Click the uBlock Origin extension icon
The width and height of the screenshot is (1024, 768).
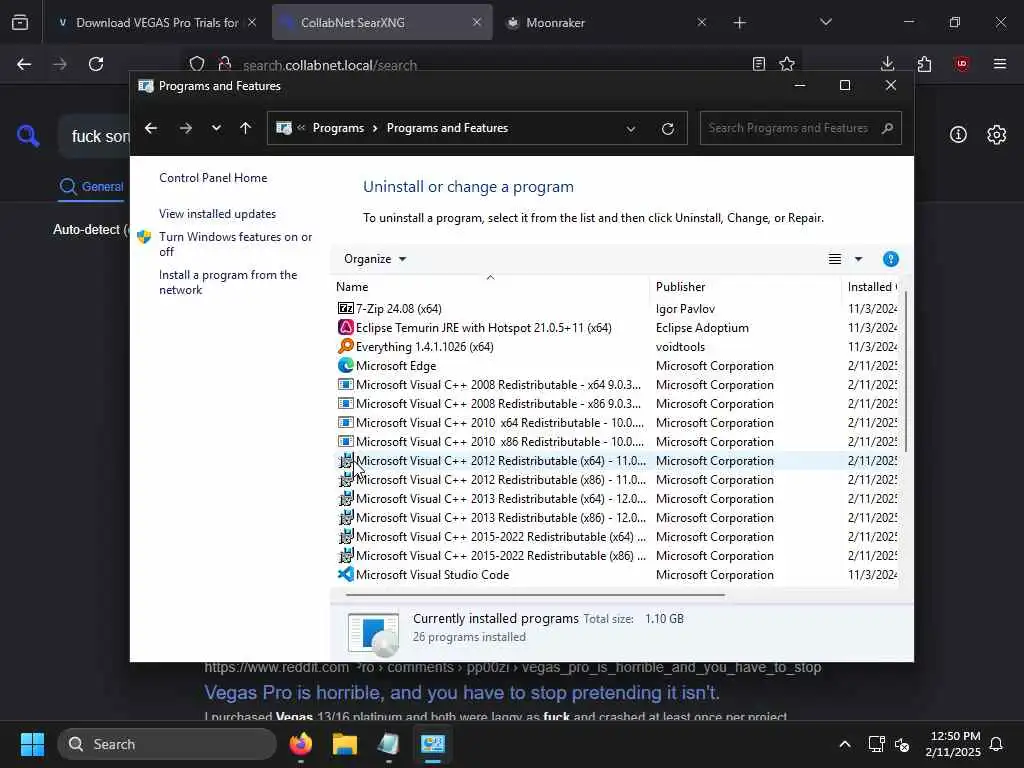[961, 64]
